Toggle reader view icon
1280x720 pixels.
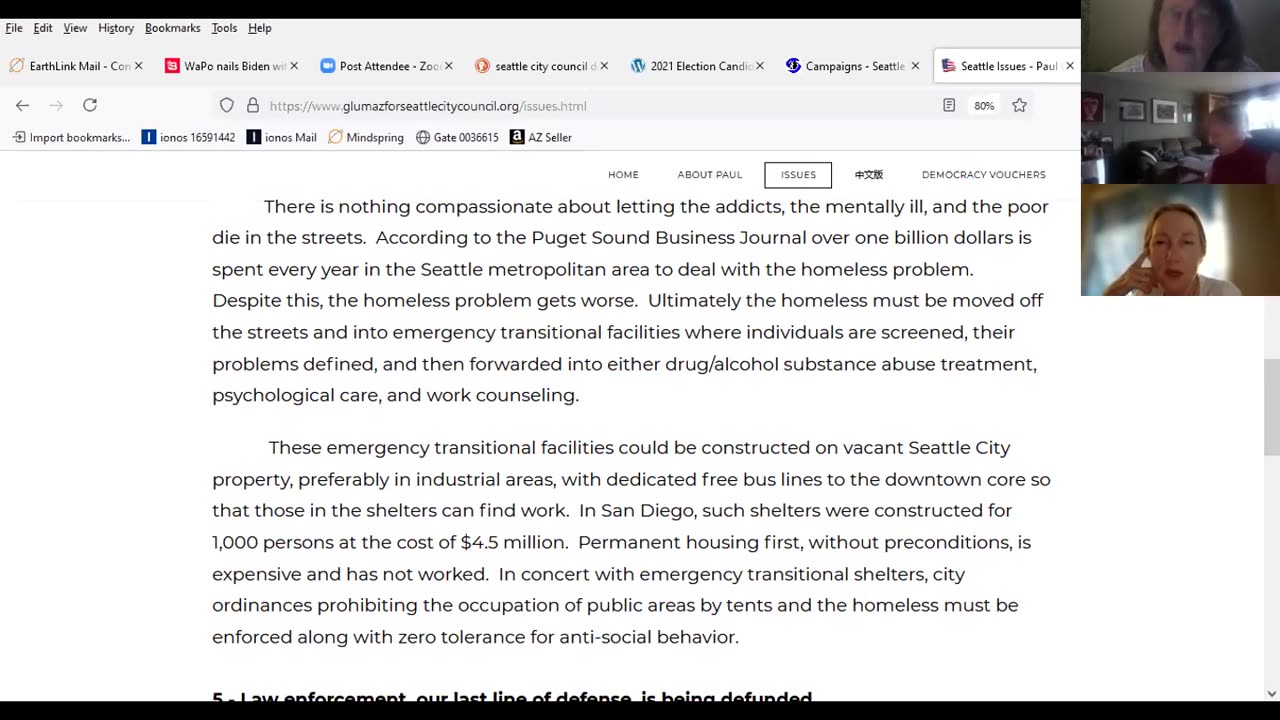tap(949, 105)
